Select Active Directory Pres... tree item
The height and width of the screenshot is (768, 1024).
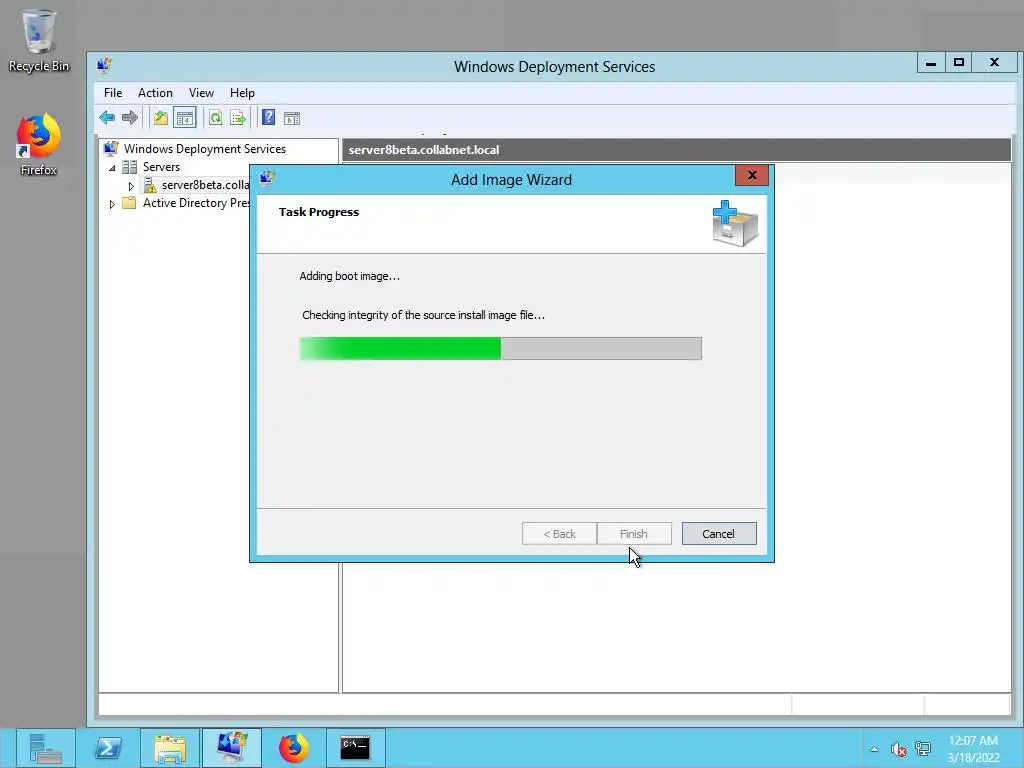(x=196, y=203)
